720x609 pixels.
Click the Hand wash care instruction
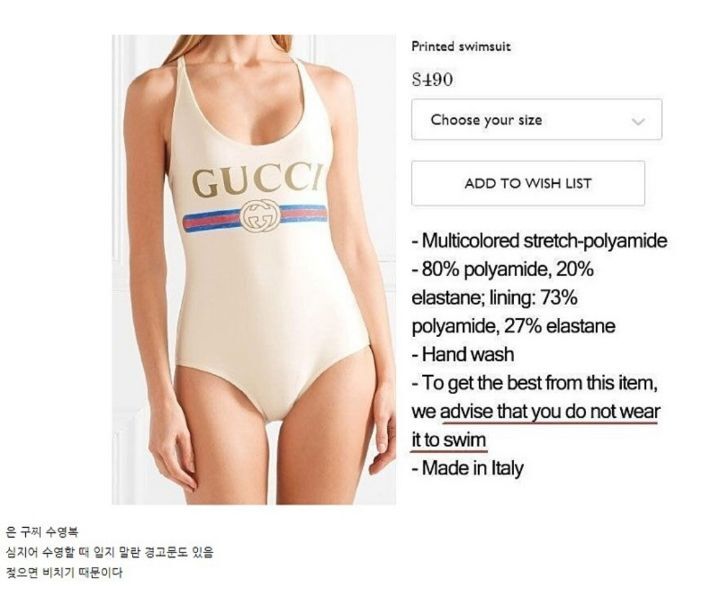[x=463, y=355]
